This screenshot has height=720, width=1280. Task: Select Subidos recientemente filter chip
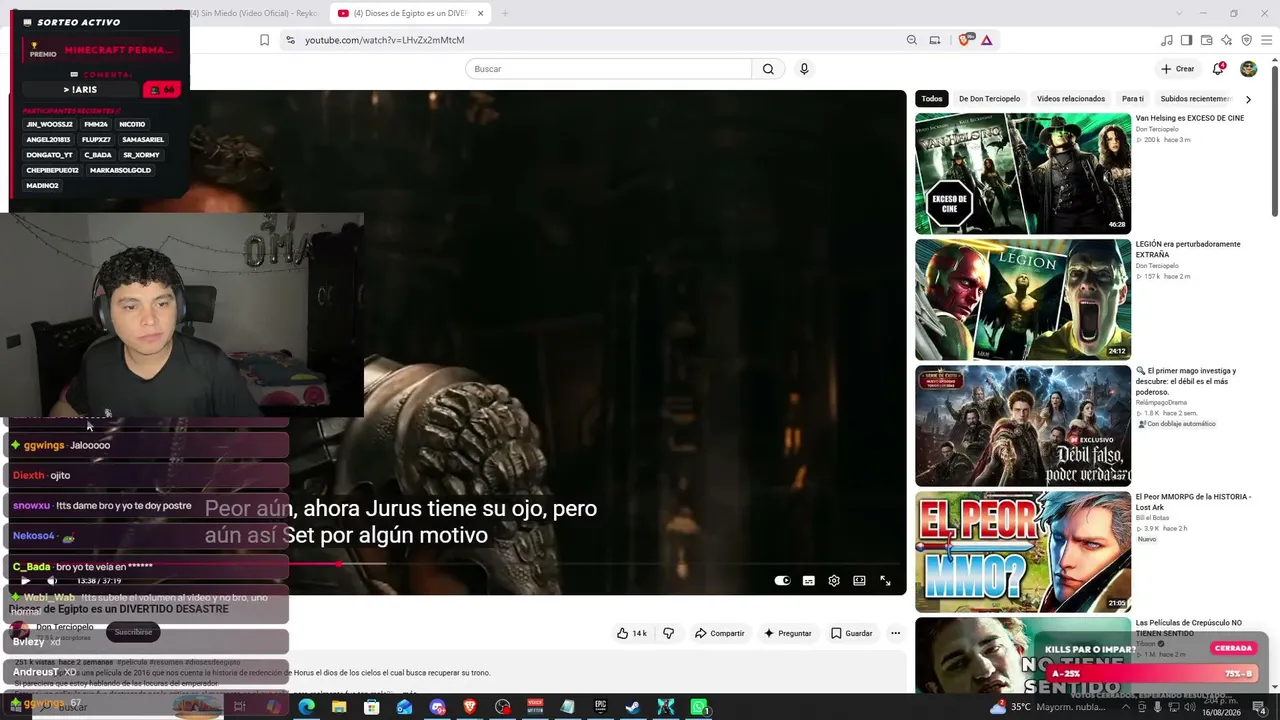1195,99
